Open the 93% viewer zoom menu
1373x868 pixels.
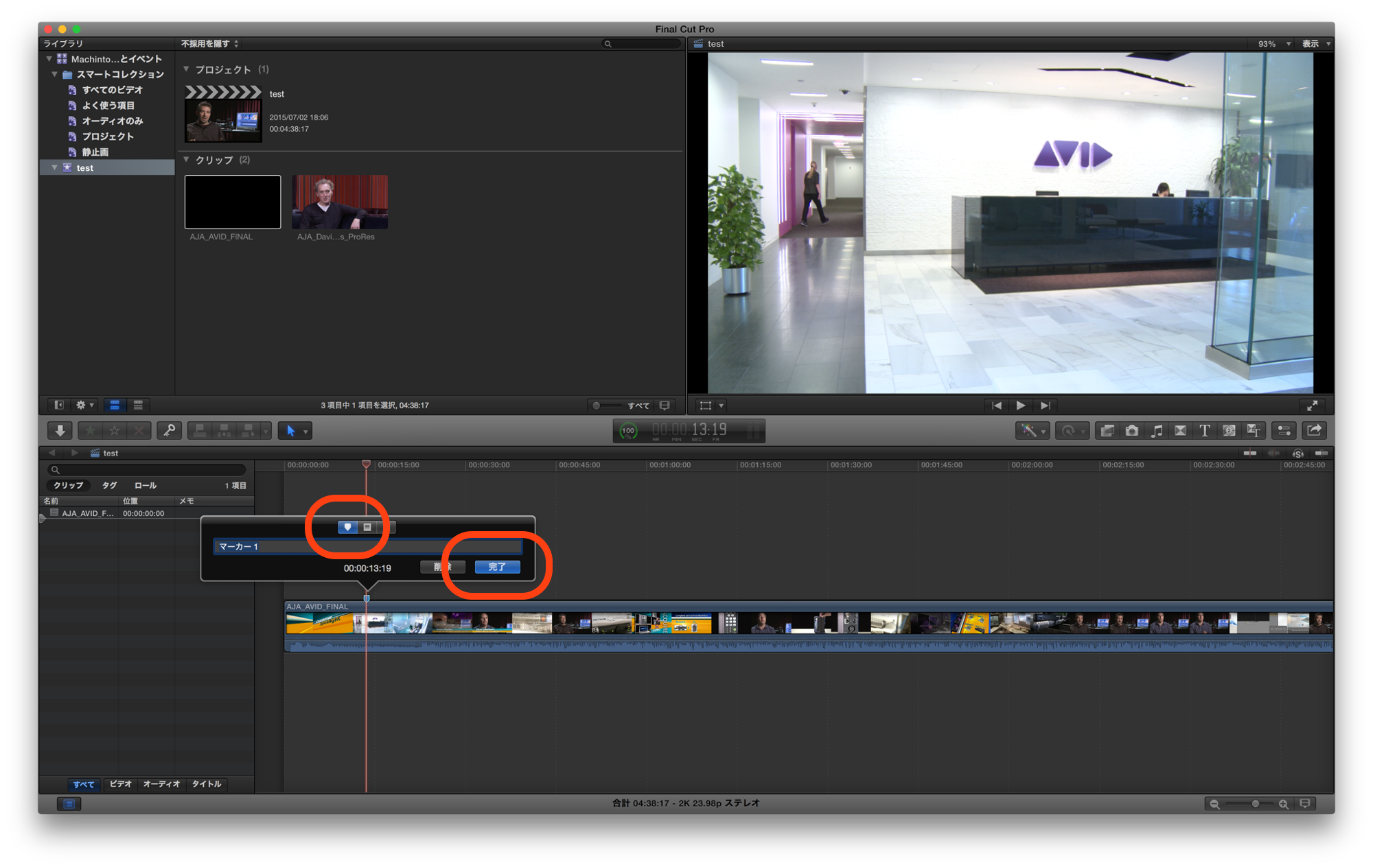tap(1274, 44)
